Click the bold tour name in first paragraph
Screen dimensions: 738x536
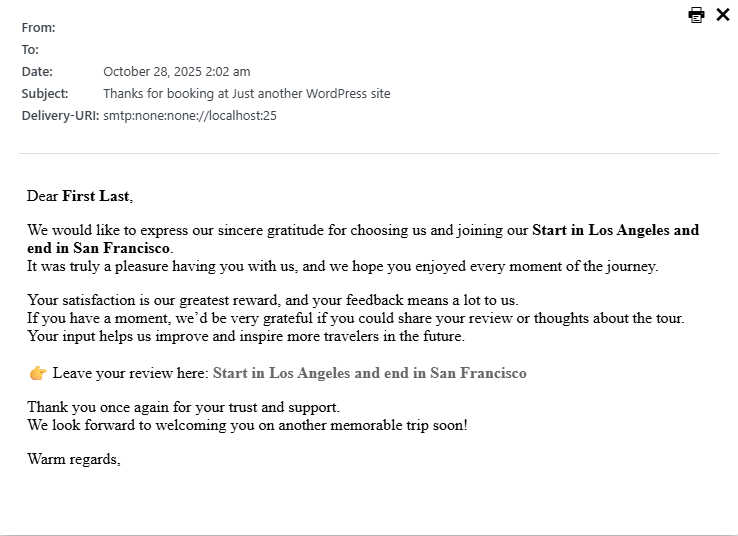615,230
